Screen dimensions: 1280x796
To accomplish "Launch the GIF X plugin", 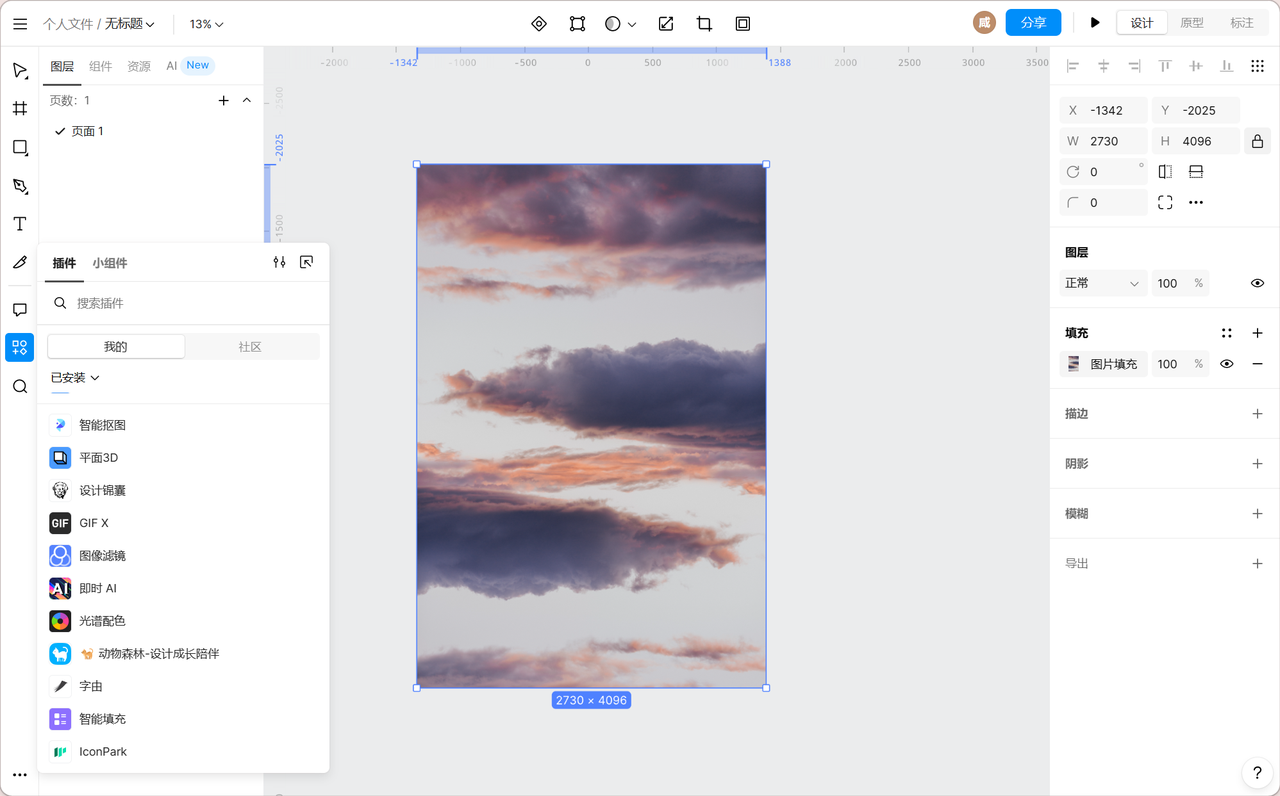I will coord(94,523).
